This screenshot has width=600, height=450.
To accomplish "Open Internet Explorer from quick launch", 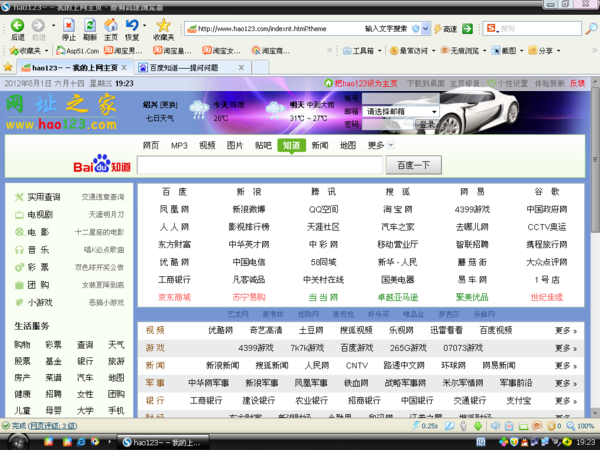I will [81, 442].
